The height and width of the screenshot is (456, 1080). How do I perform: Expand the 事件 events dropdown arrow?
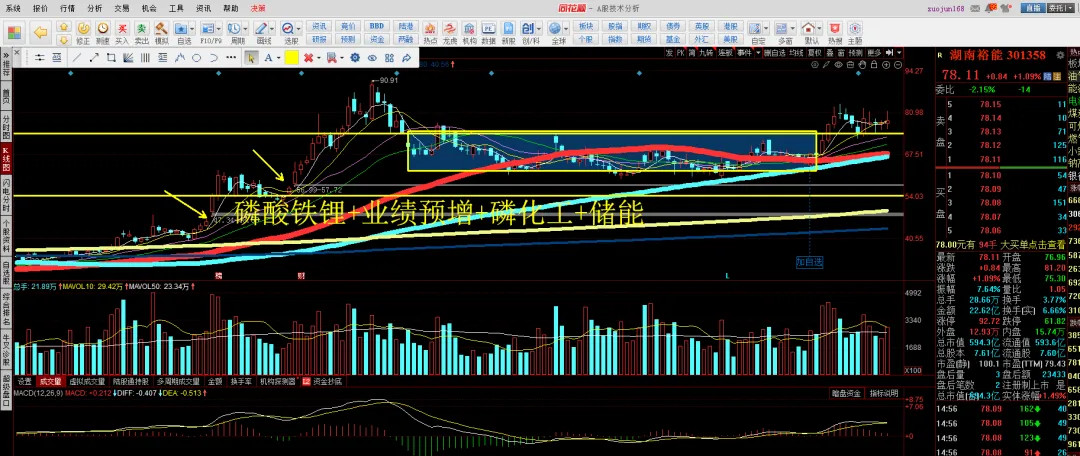click(756, 52)
